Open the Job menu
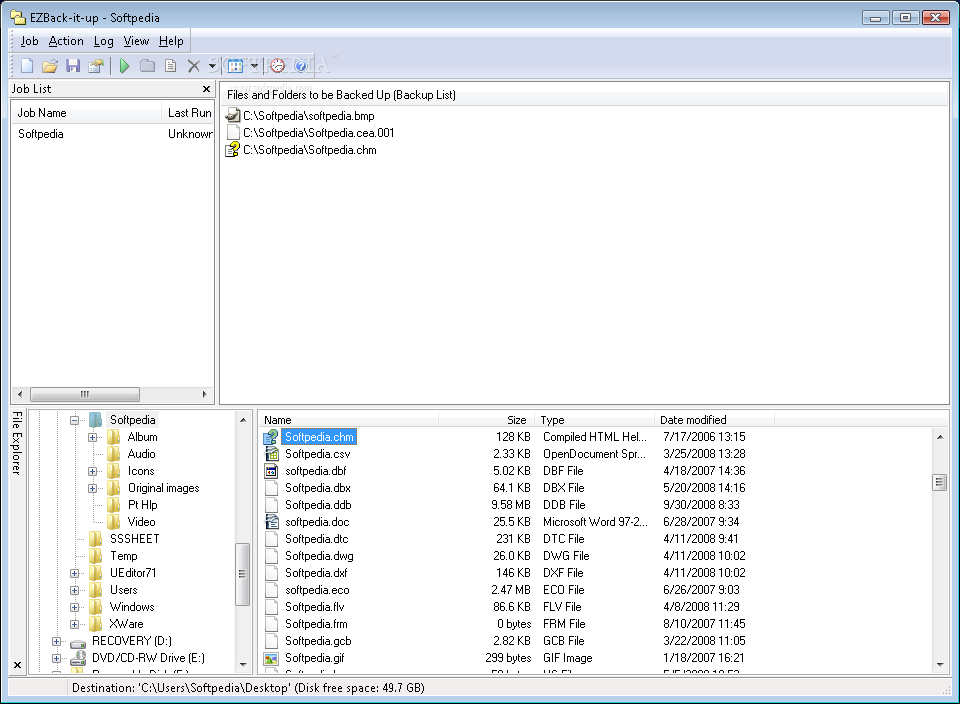 click(x=29, y=41)
